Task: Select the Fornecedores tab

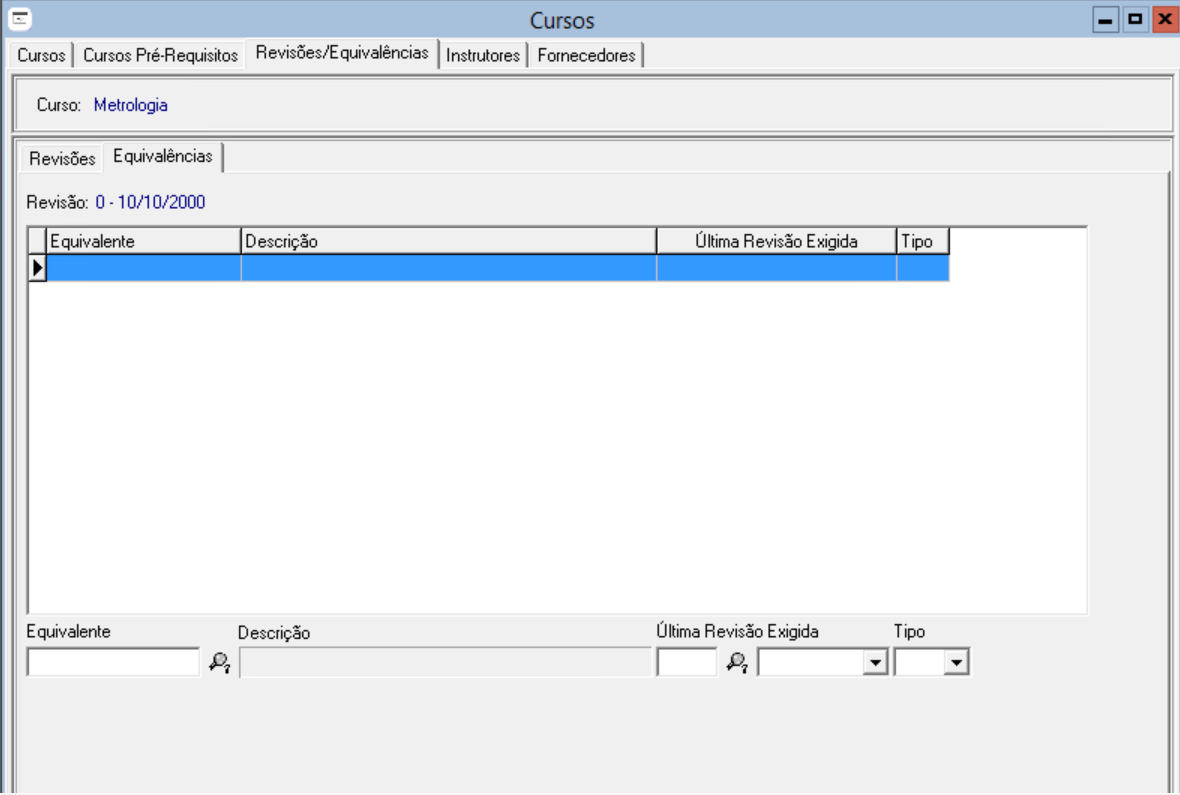Action: (586, 56)
